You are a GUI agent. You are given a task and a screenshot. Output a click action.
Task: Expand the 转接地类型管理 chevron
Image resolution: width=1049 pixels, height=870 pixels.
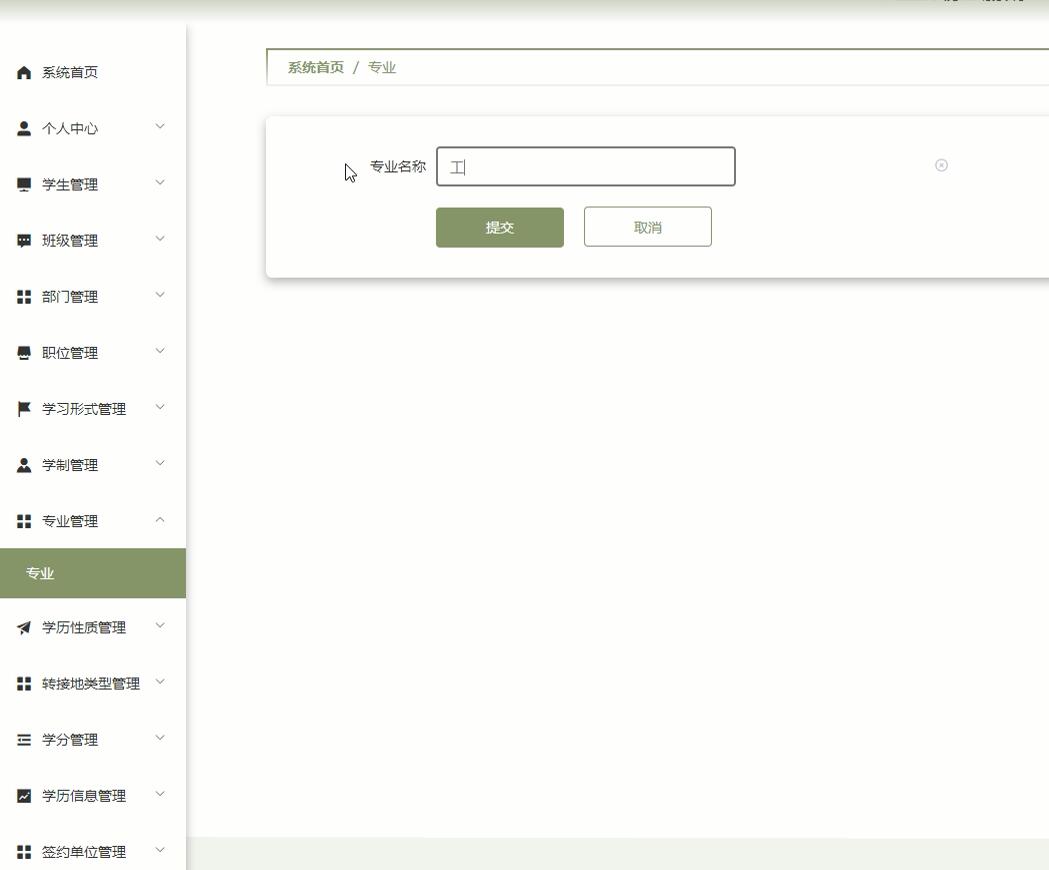(x=160, y=682)
